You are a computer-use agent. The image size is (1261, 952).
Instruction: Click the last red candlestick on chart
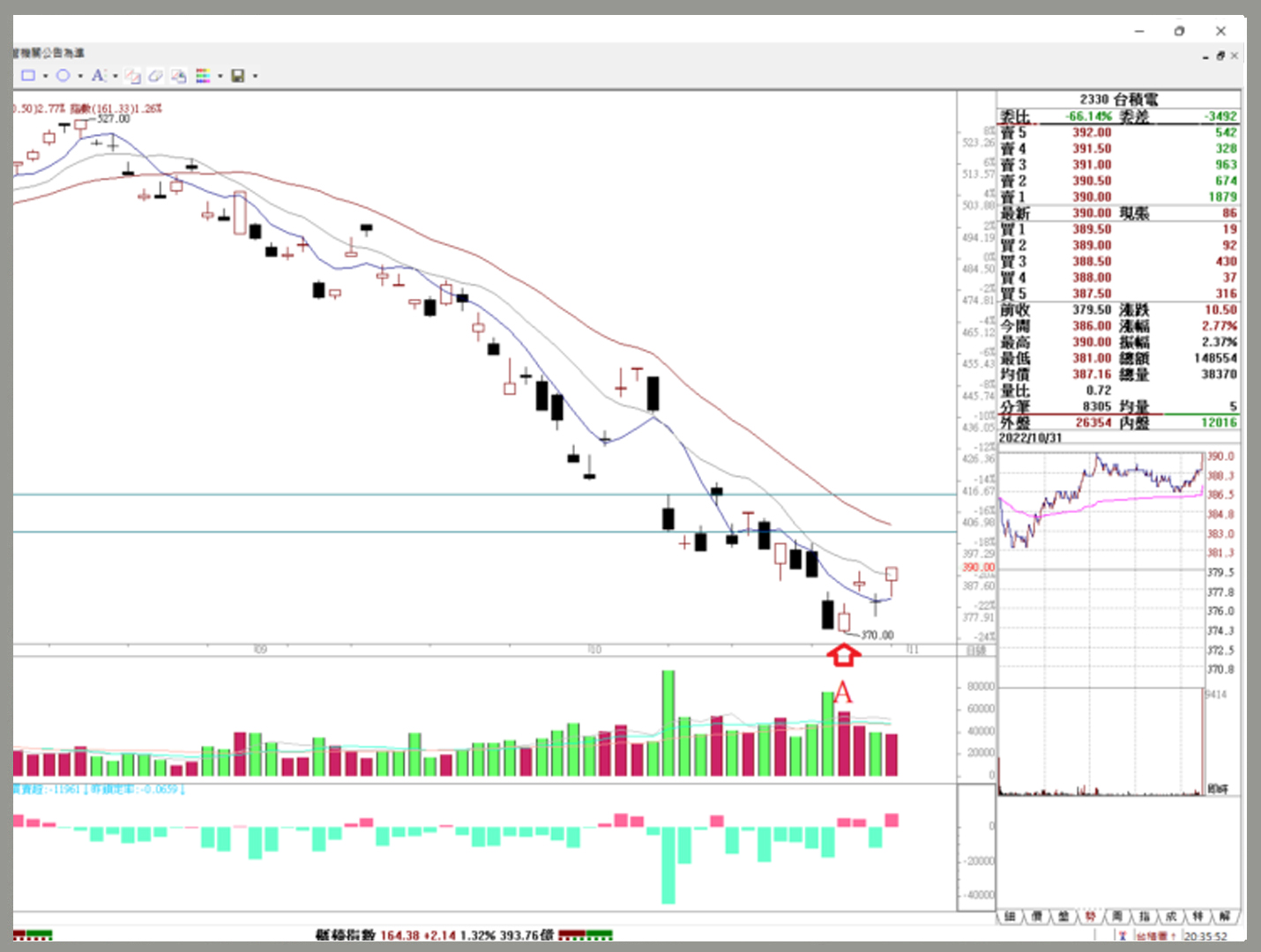tap(892, 581)
